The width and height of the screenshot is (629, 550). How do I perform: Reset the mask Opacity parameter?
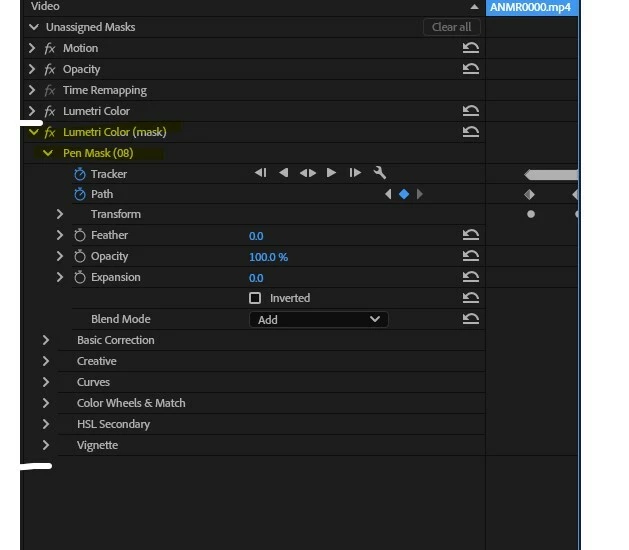pyautogui.click(x=471, y=256)
